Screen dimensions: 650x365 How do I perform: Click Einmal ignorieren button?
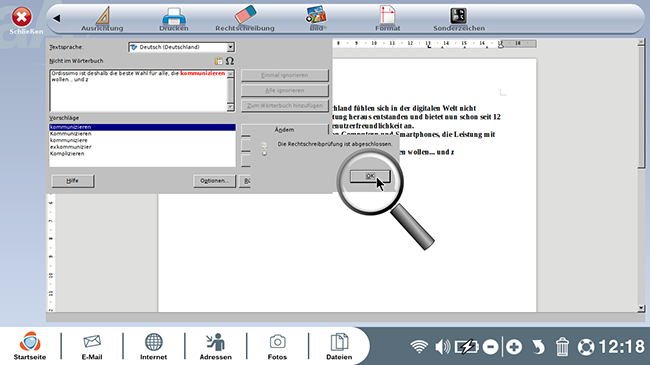[x=285, y=75]
